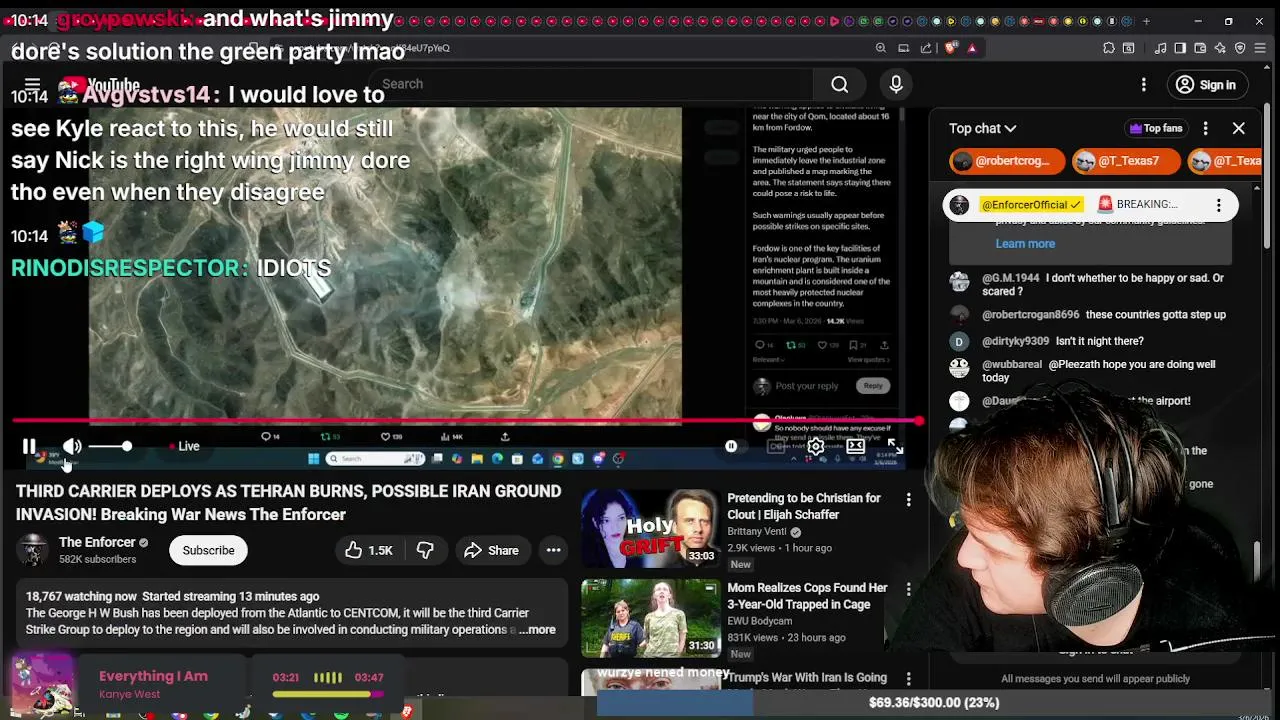Close the live chat panel
Image resolution: width=1280 pixels, height=720 pixels.
(x=1239, y=128)
